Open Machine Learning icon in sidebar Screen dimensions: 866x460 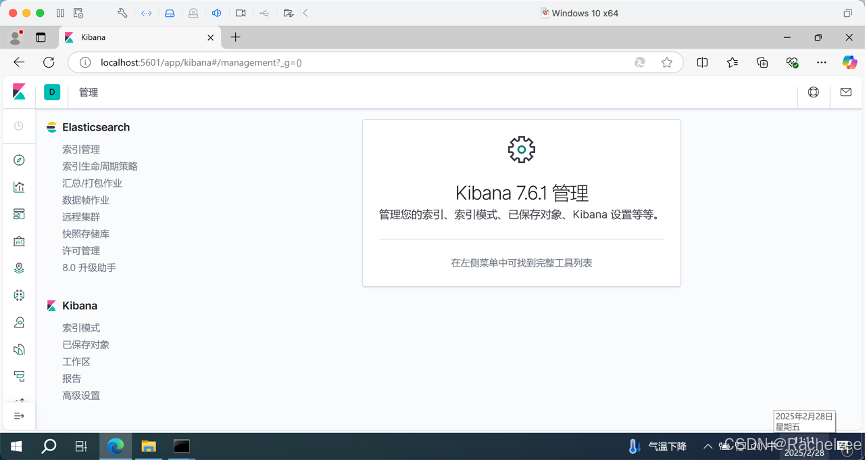click(x=19, y=295)
